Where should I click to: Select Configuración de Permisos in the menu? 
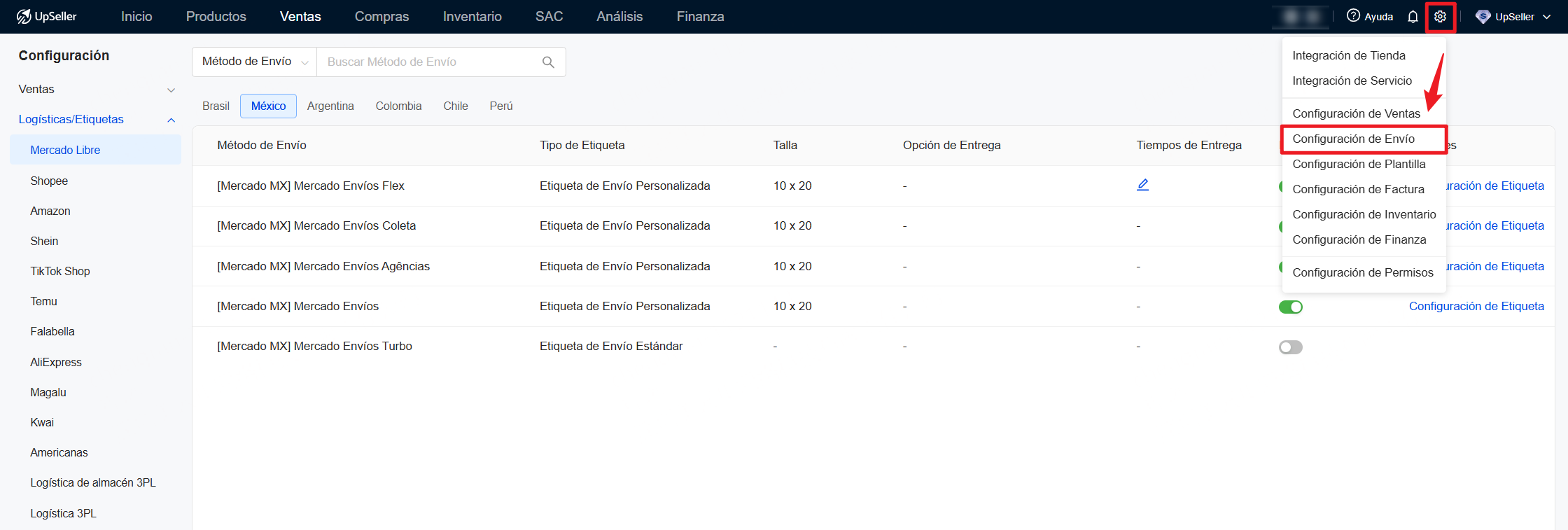(x=1364, y=272)
